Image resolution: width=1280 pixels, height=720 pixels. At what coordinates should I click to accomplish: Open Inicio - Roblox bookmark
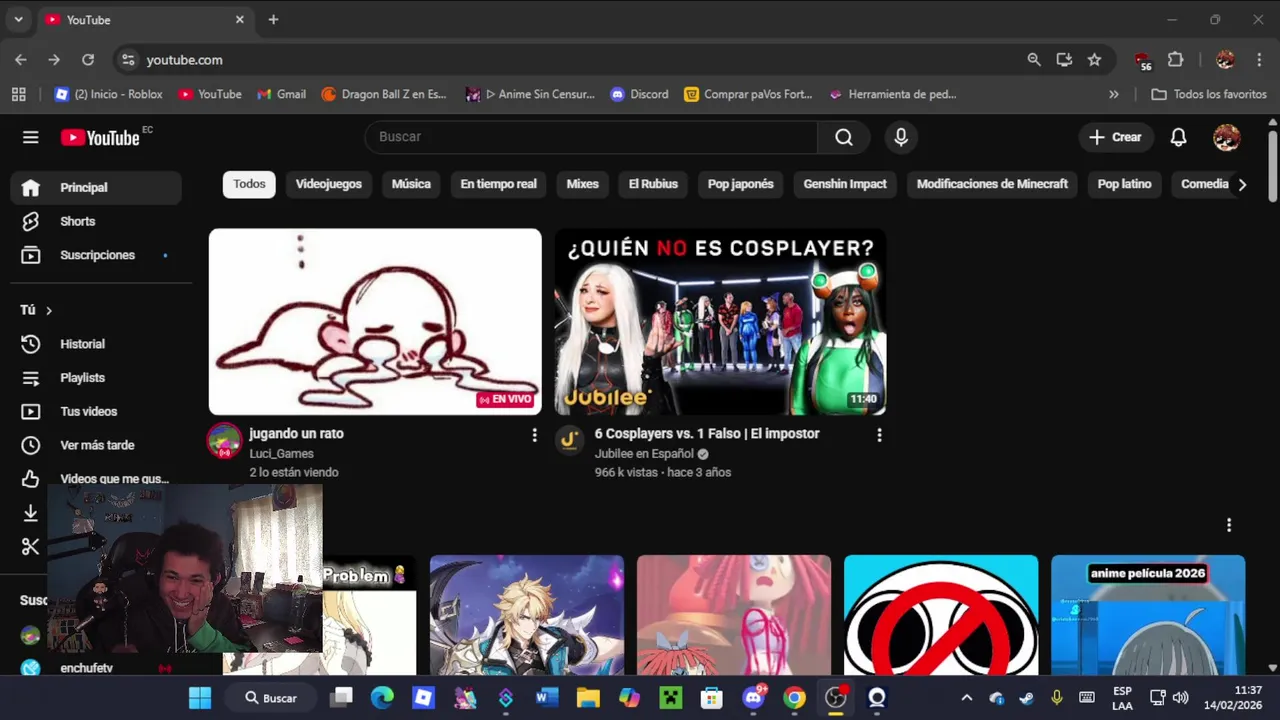(108, 94)
